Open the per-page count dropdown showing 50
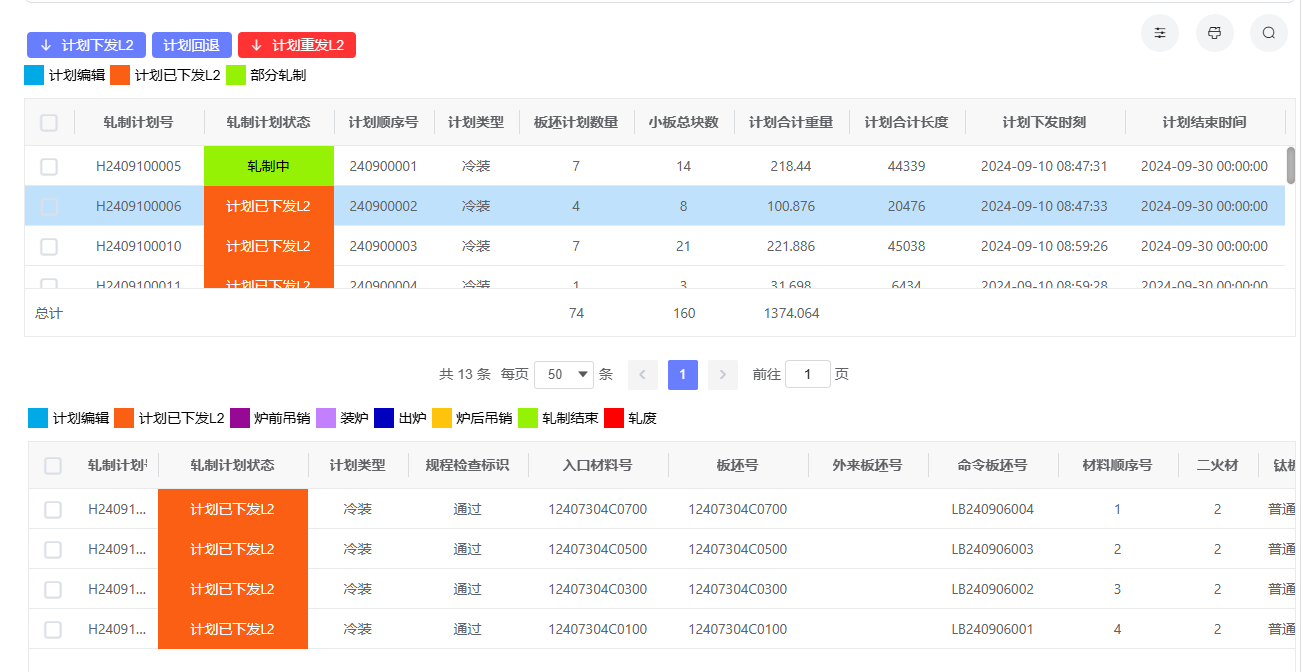 point(563,374)
